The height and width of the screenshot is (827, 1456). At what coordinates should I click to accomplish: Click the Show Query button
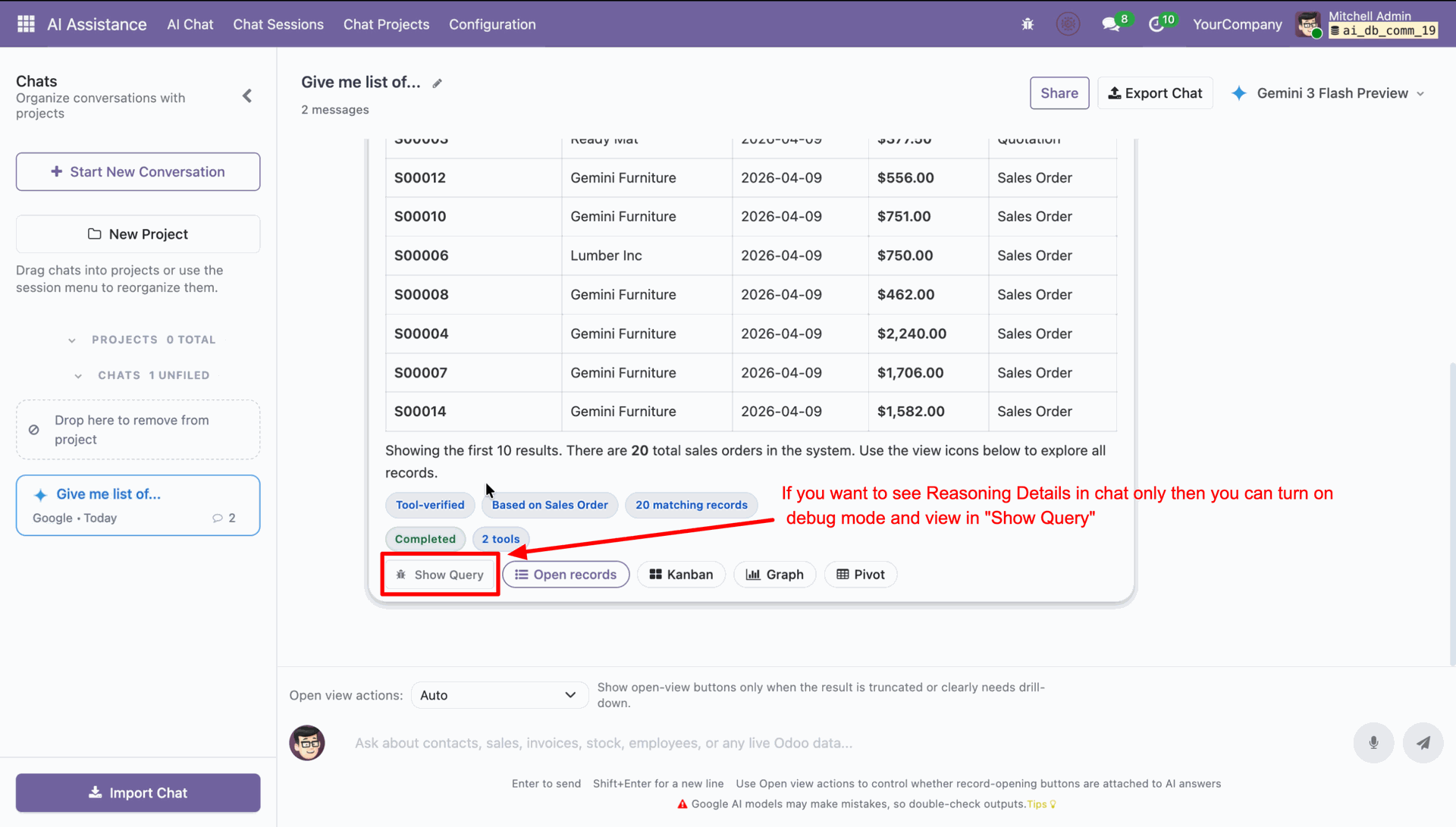click(x=440, y=575)
